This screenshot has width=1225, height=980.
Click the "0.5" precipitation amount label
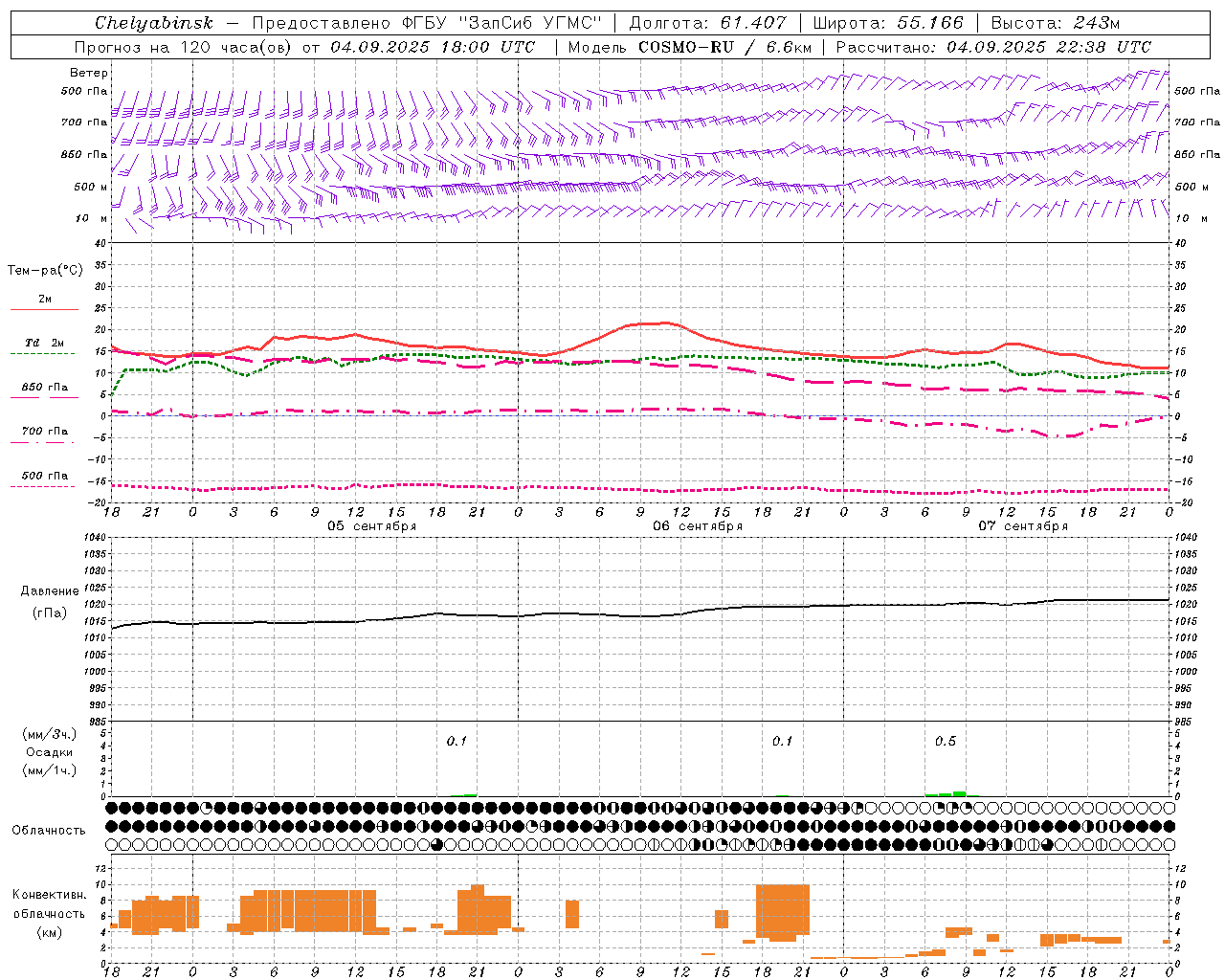(946, 742)
